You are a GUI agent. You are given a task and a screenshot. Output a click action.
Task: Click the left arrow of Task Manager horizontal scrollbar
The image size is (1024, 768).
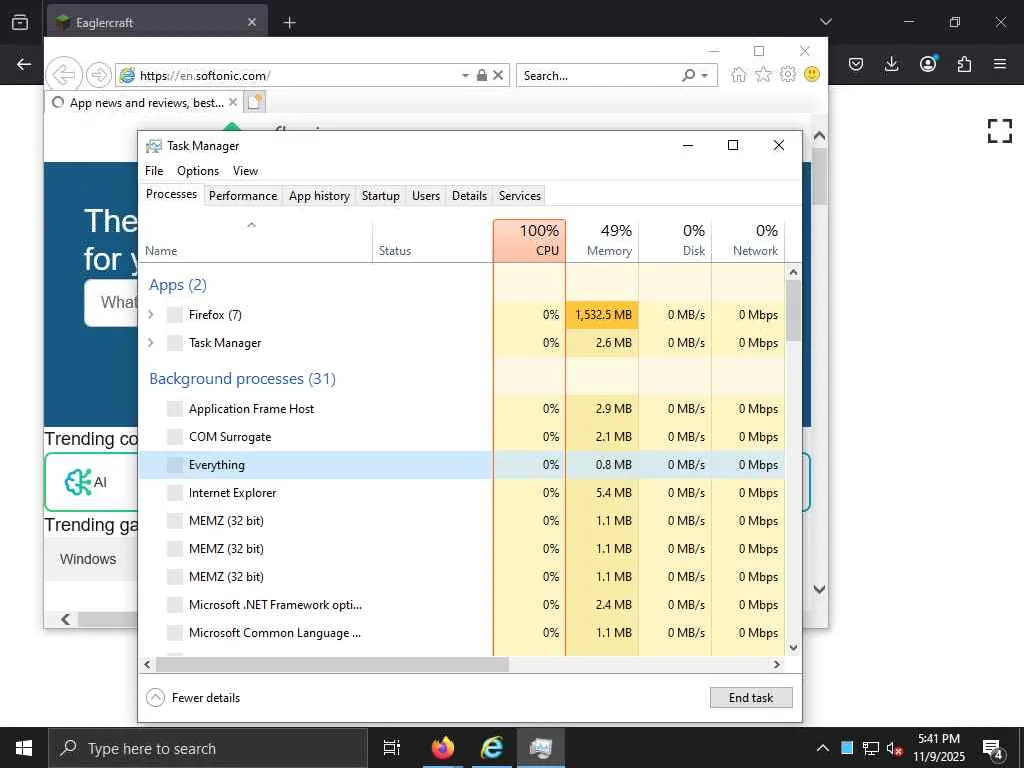point(147,664)
